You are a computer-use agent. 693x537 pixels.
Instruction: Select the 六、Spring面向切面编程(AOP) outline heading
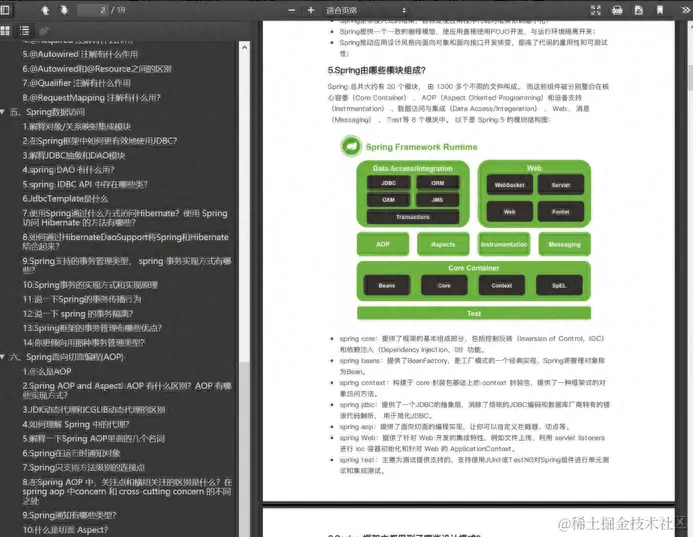pos(66,357)
